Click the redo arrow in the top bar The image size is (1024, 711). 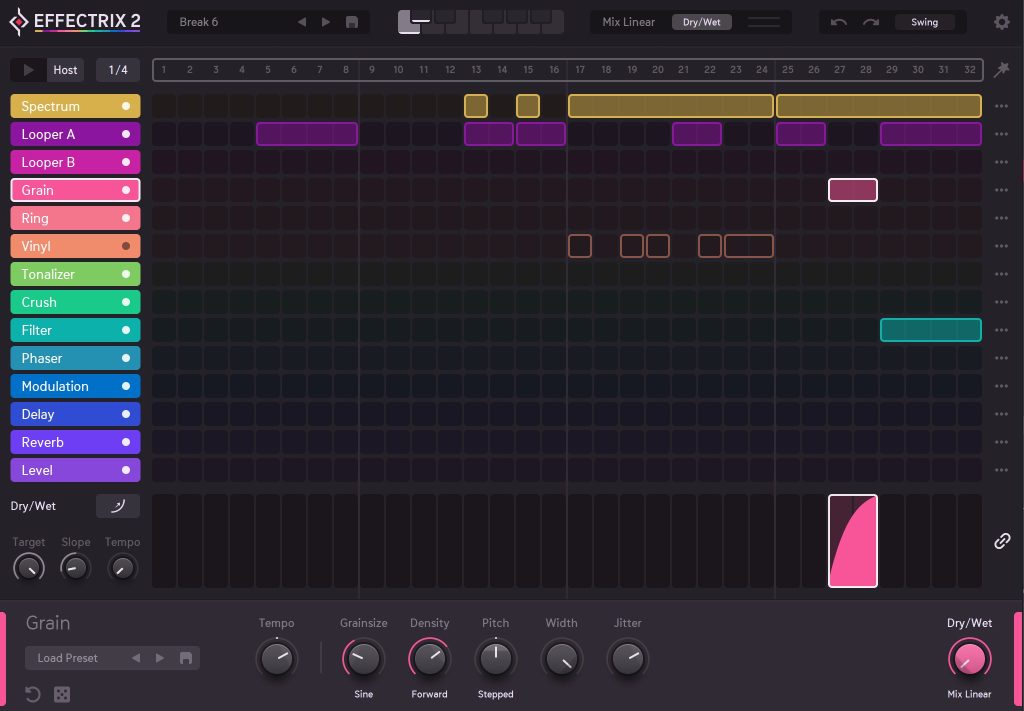(x=870, y=22)
